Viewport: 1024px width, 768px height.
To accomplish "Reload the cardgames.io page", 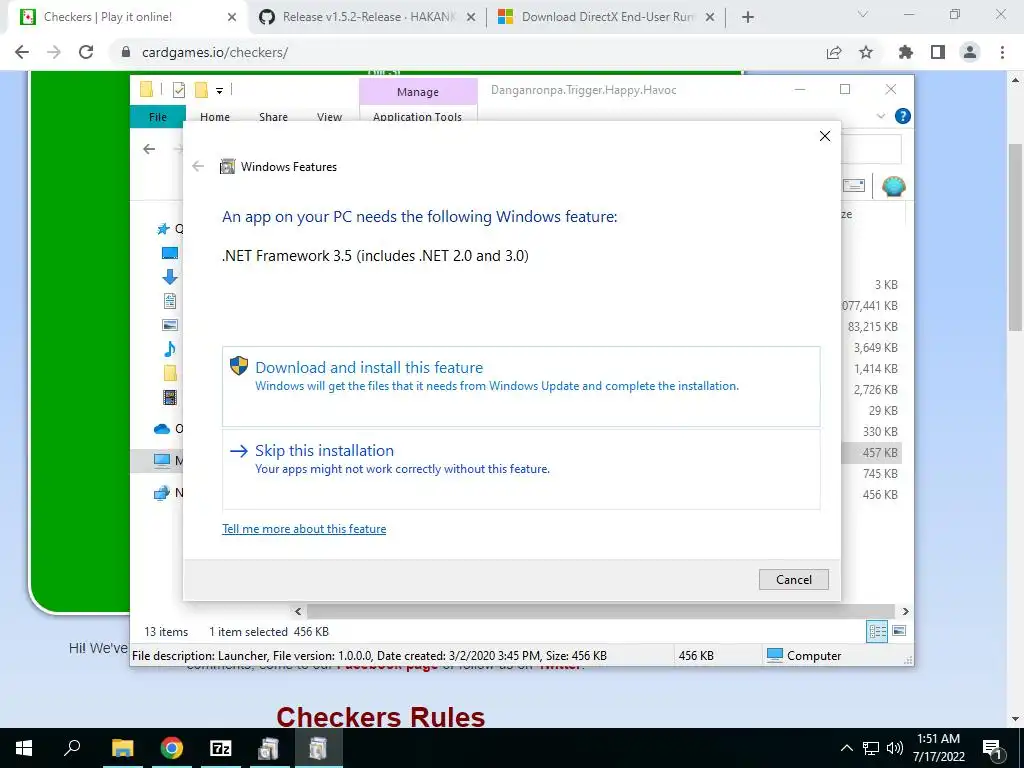I will pyautogui.click(x=86, y=52).
